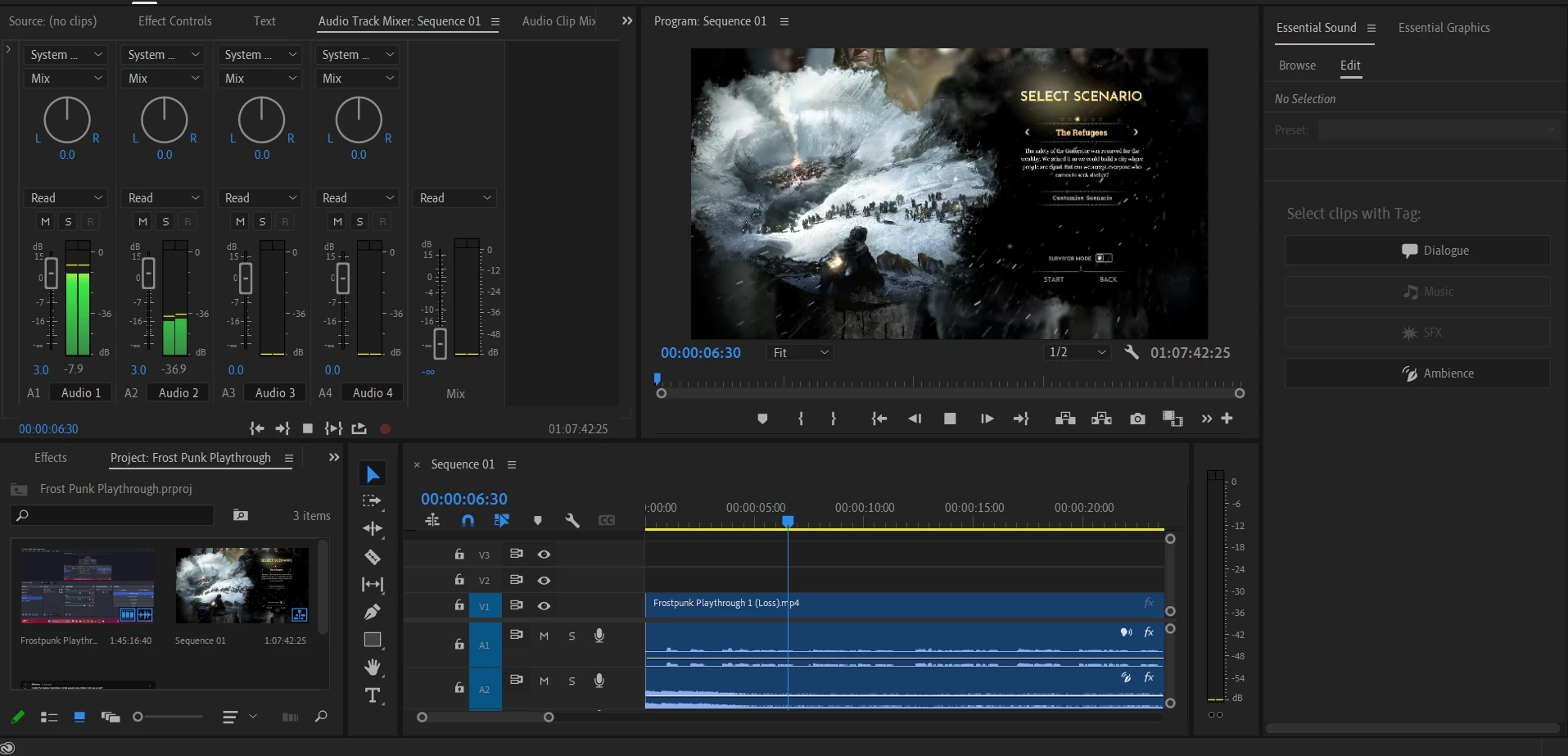Open the Fit zoom level dropdown
Viewport: 1568px width, 756px height.
pos(801,352)
